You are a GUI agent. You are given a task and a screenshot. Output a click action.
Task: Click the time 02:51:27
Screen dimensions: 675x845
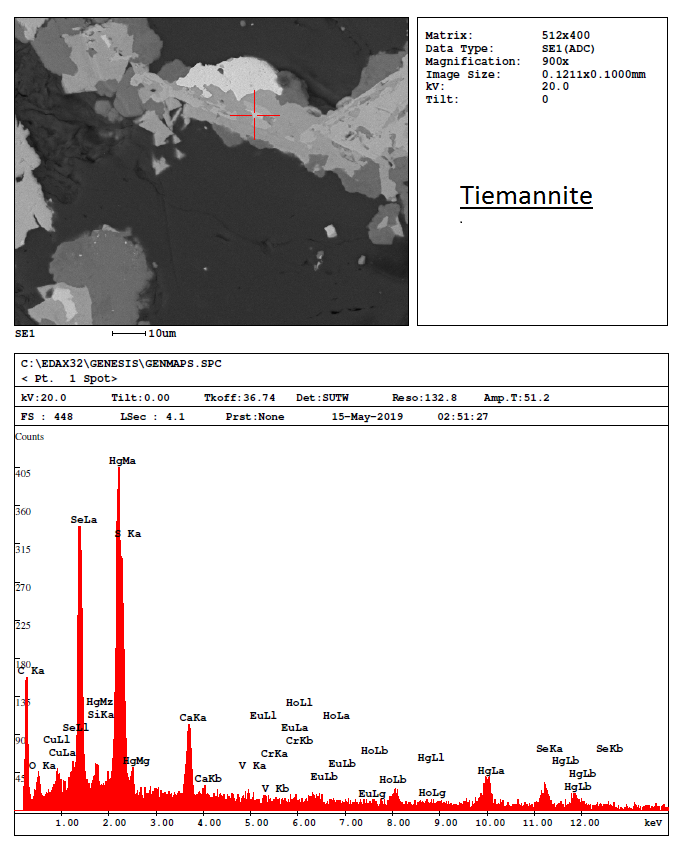[x=463, y=417]
